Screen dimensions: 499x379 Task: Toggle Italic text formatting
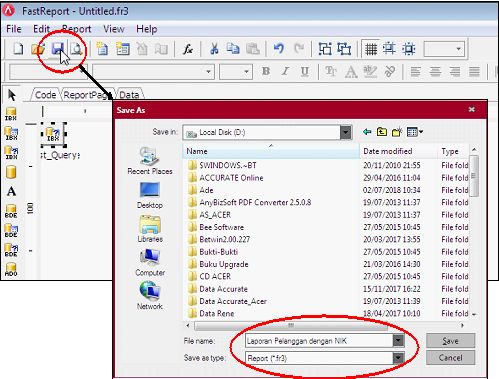tap(285, 71)
